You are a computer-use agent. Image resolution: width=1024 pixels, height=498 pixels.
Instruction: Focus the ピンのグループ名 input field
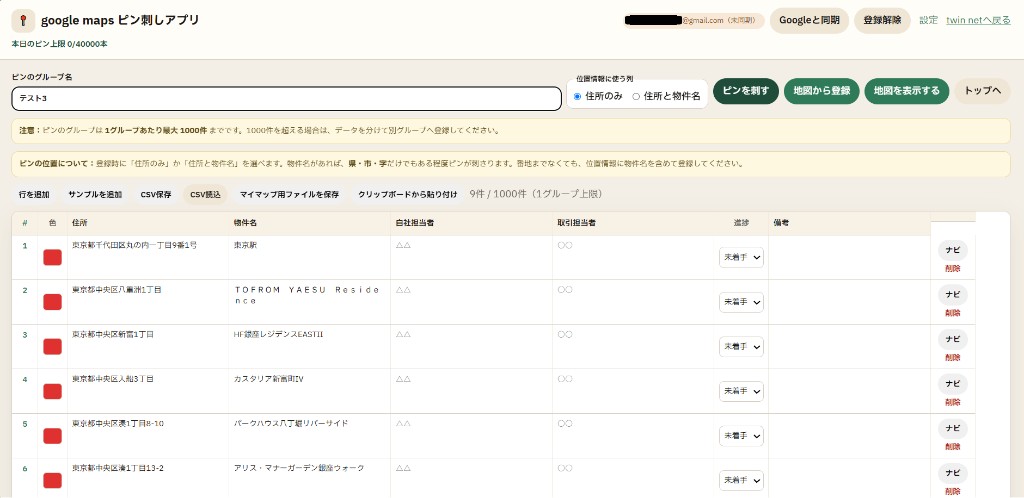tap(287, 99)
